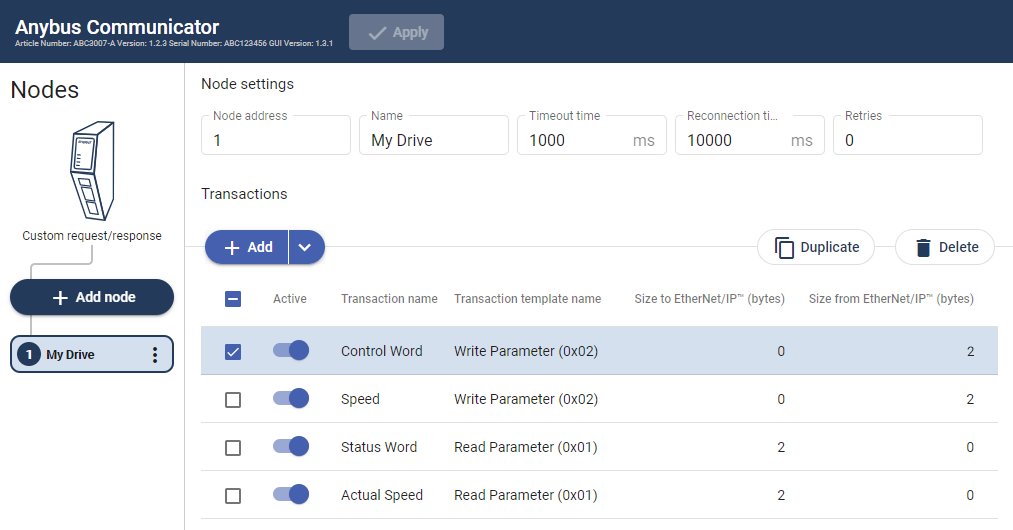Click the Transaction name column header

[389, 299]
